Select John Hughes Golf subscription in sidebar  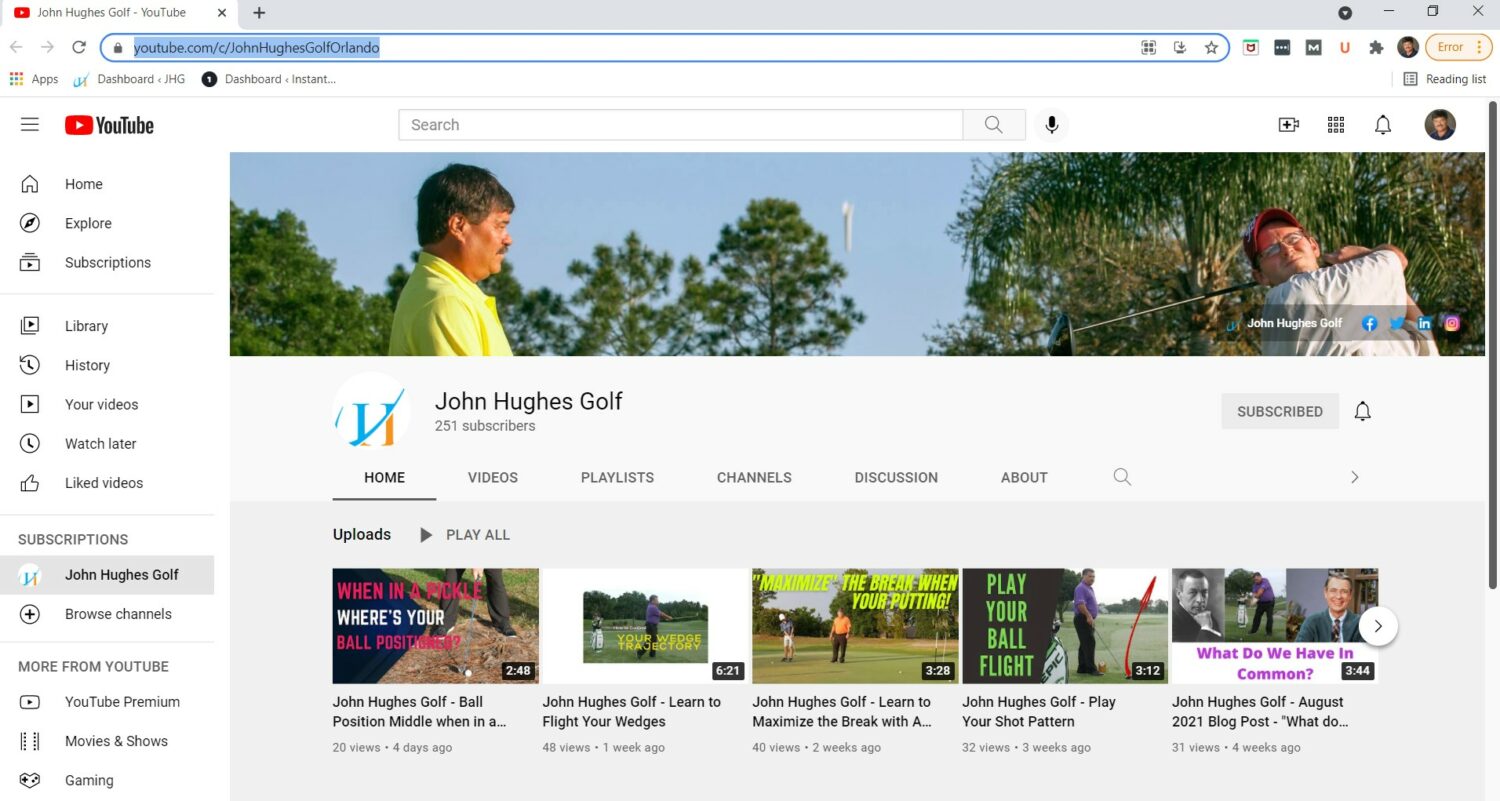click(107, 575)
